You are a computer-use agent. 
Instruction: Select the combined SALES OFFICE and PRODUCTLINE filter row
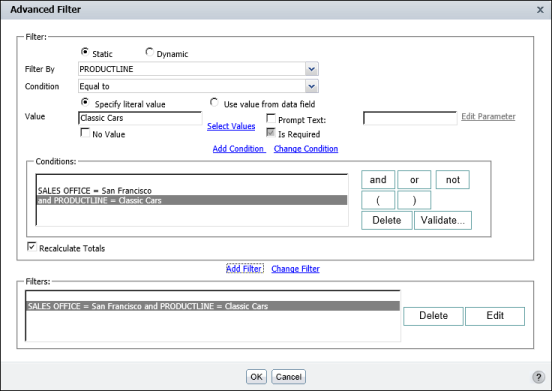point(213,306)
